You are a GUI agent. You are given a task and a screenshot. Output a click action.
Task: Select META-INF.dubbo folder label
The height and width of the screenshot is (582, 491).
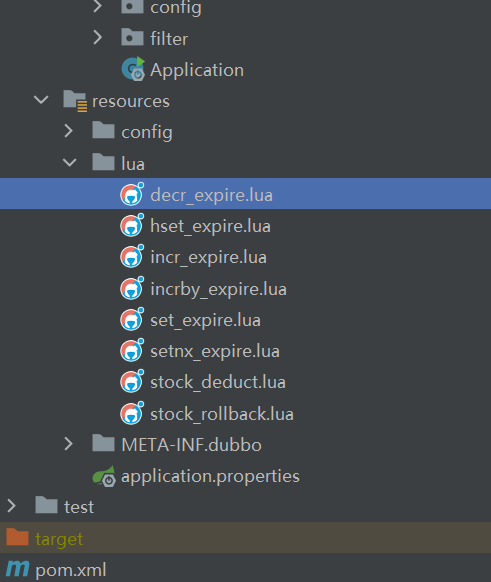click(x=192, y=445)
